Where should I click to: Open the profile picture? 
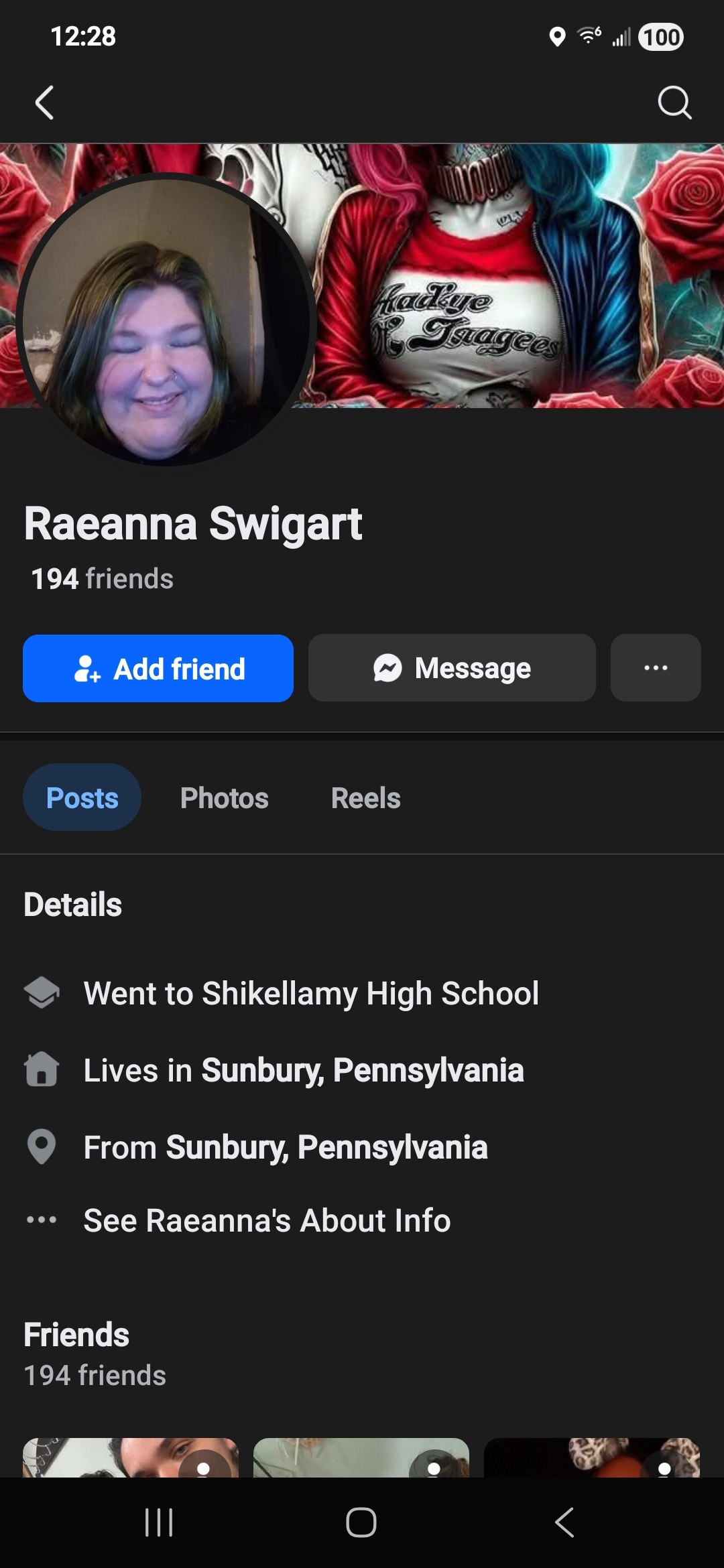pyautogui.click(x=165, y=320)
